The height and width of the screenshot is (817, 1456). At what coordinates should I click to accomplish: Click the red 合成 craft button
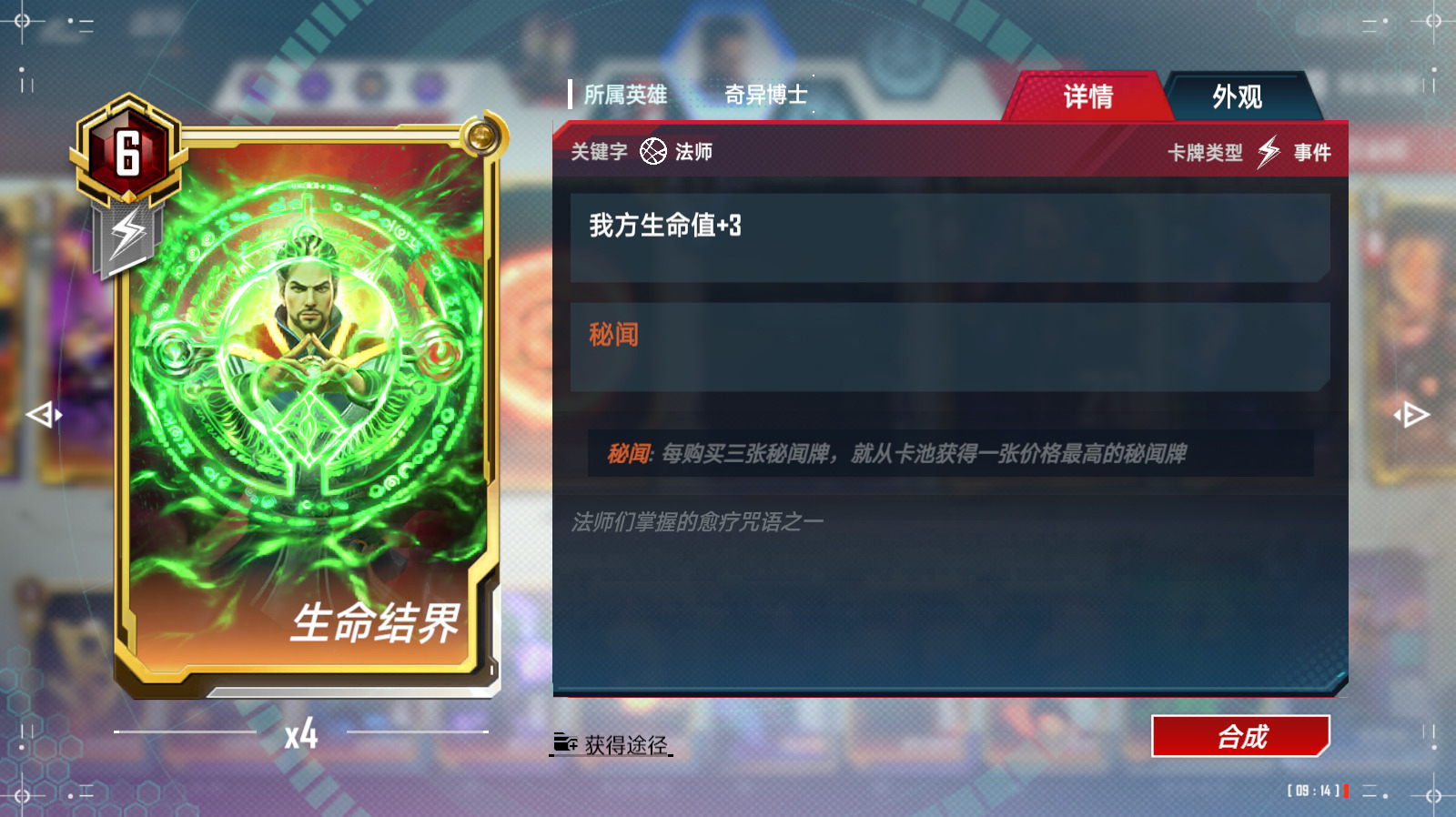coord(1241,736)
